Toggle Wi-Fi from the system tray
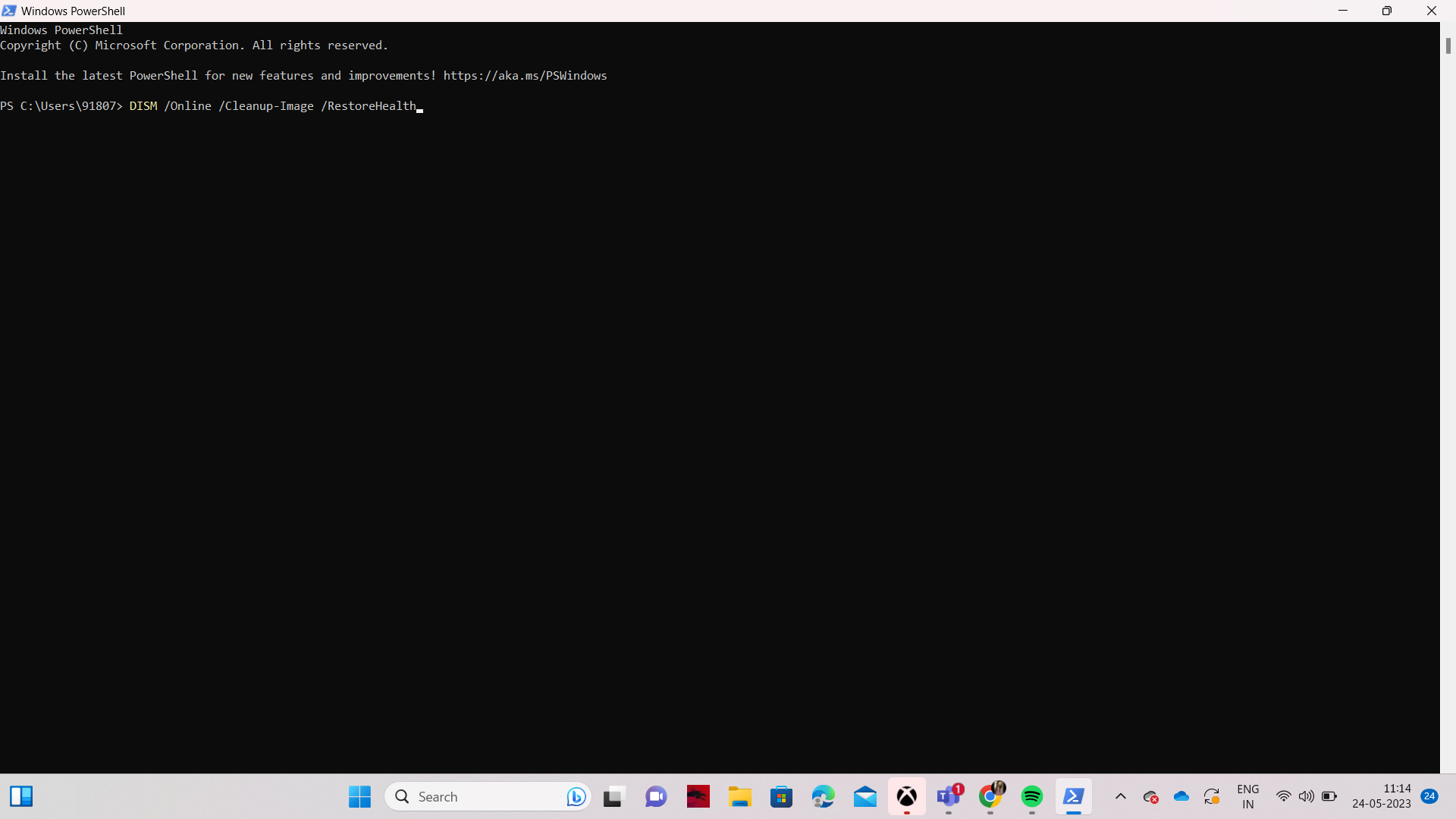The height and width of the screenshot is (819, 1456). point(1283,796)
